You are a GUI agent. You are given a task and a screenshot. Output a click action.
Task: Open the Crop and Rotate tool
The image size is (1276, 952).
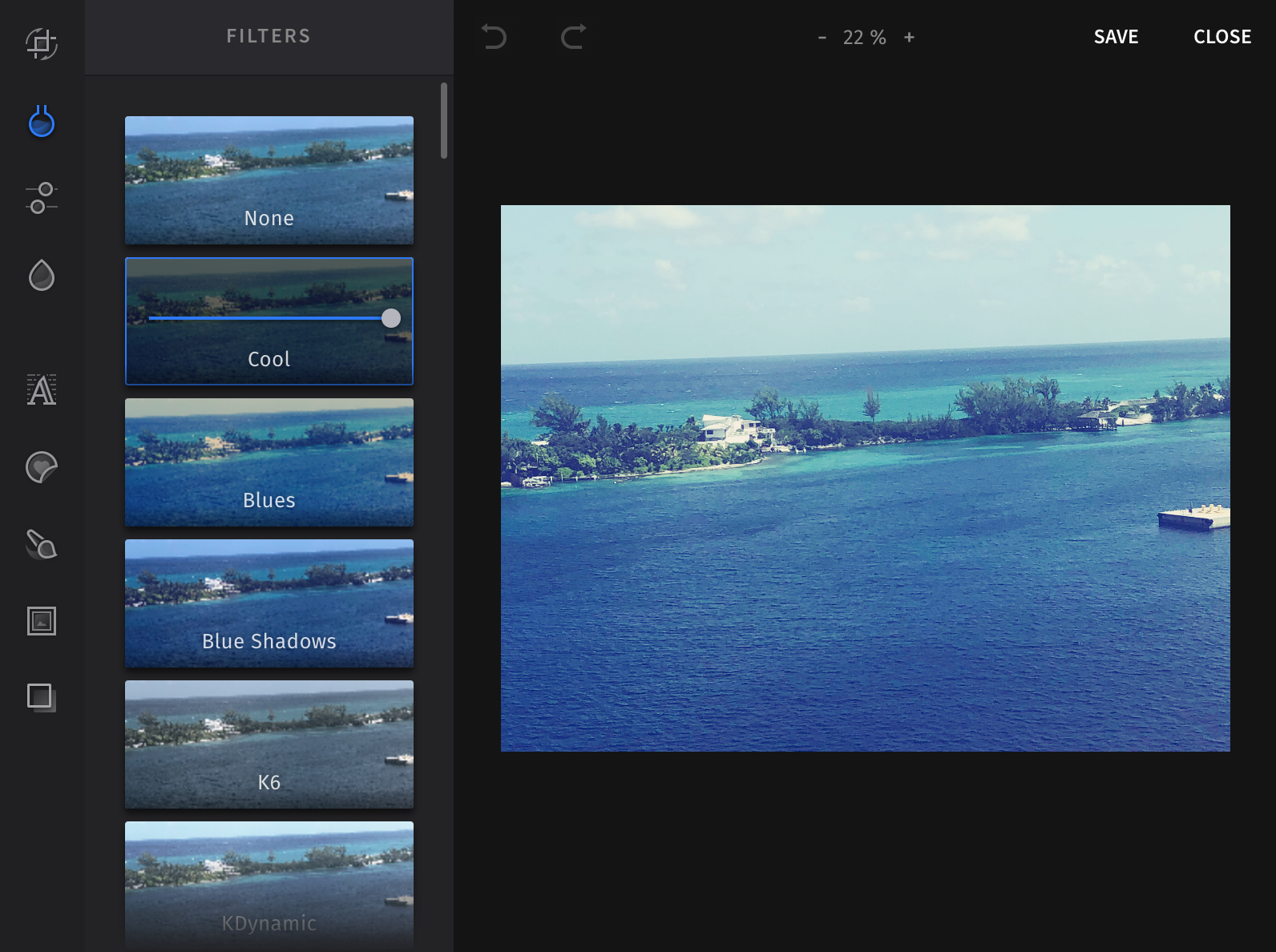tap(42, 43)
